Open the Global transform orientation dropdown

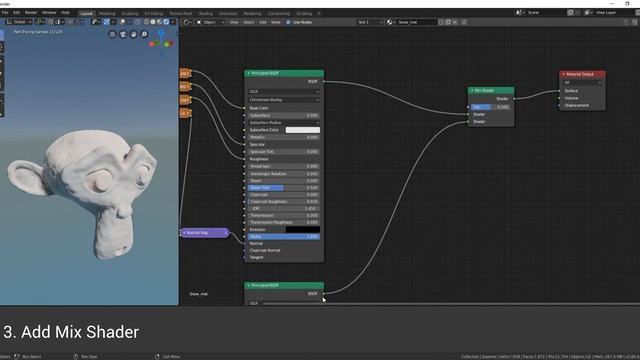point(19,22)
